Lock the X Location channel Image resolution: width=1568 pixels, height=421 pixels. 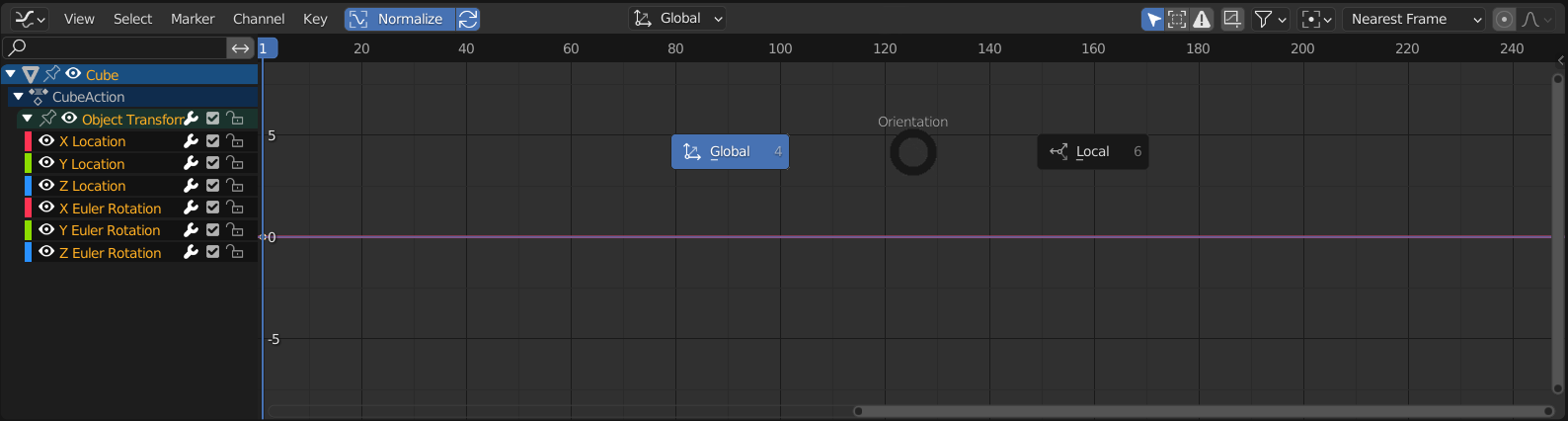[235, 141]
